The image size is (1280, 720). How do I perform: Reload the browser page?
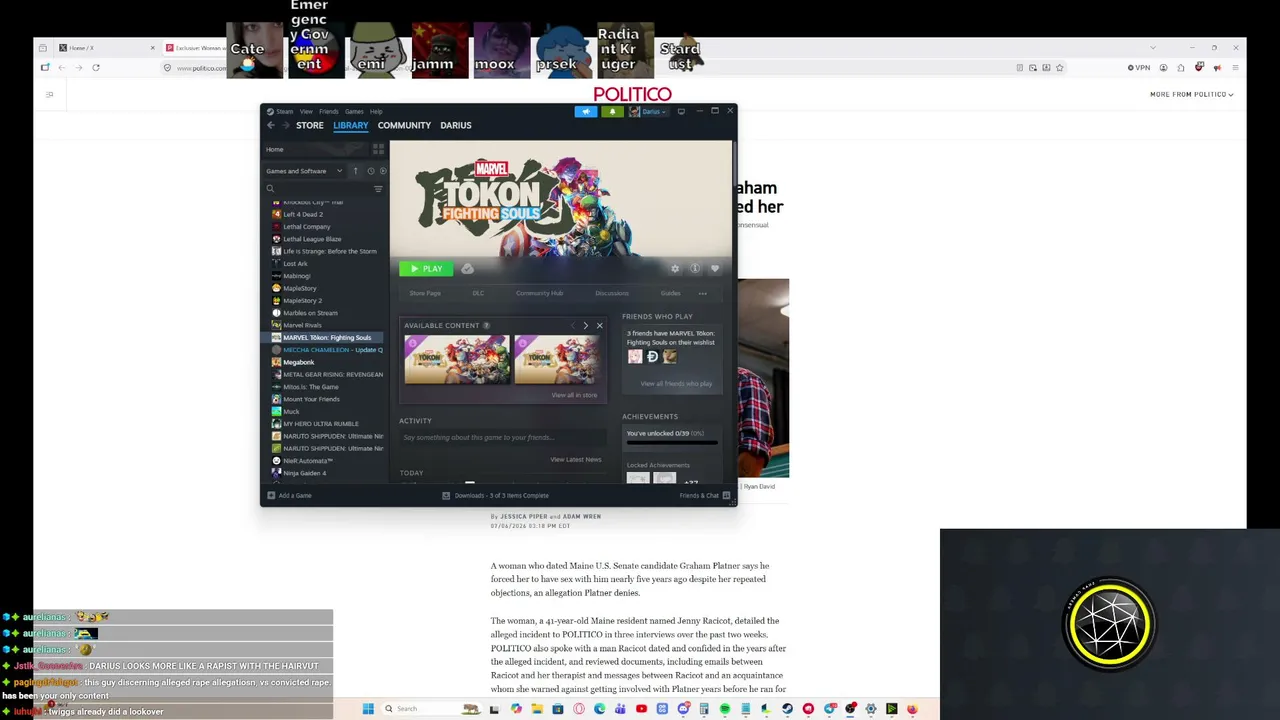tap(96, 68)
